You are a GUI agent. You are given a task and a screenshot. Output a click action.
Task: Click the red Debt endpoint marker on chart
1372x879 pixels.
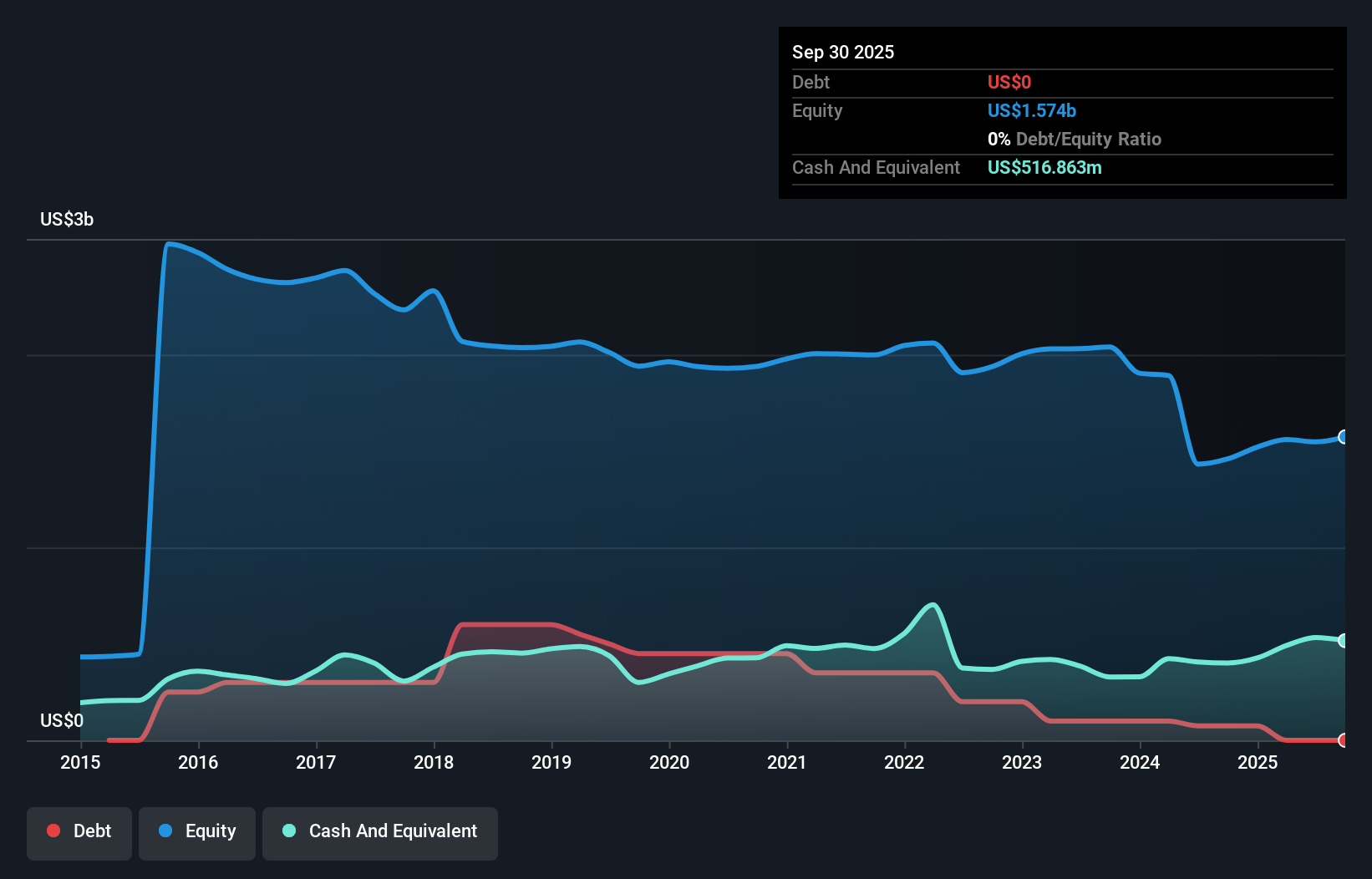[1342, 740]
